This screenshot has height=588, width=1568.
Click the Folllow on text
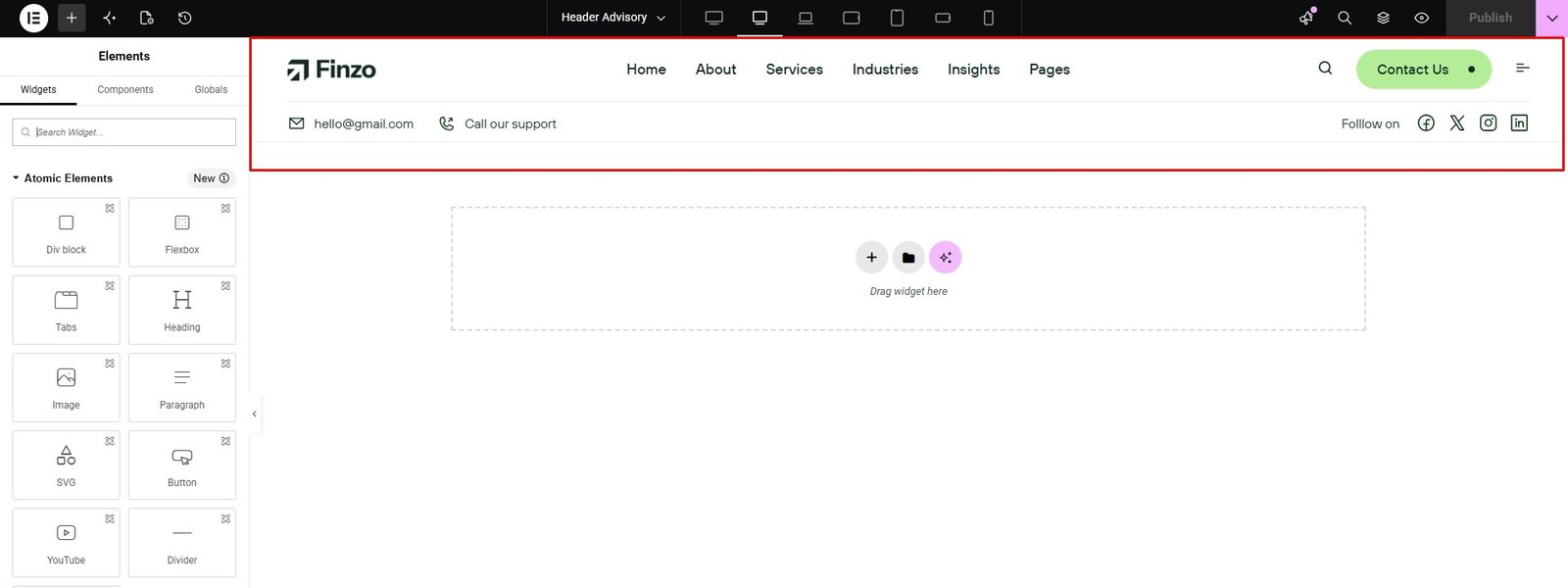click(x=1370, y=123)
